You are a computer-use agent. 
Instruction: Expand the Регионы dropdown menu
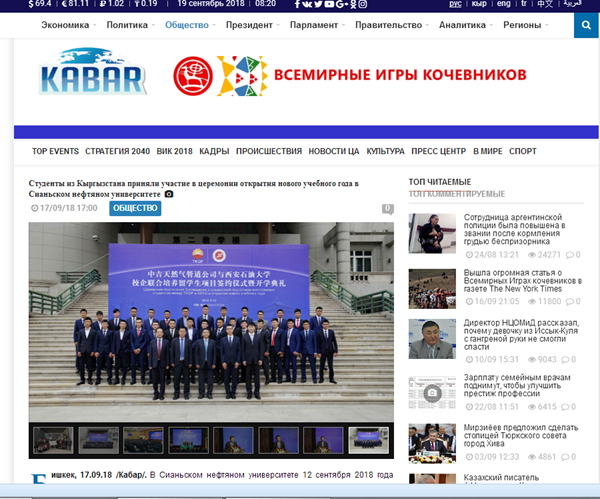526,24
